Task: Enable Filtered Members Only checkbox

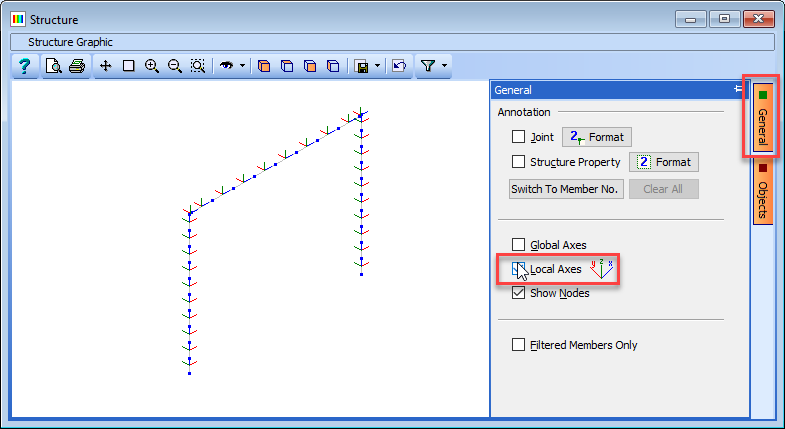Action: [x=519, y=345]
